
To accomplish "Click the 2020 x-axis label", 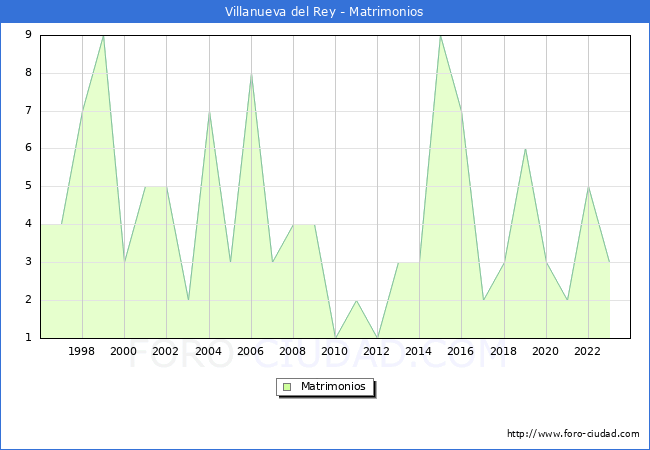I will pyautogui.click(x=546, y=351).
